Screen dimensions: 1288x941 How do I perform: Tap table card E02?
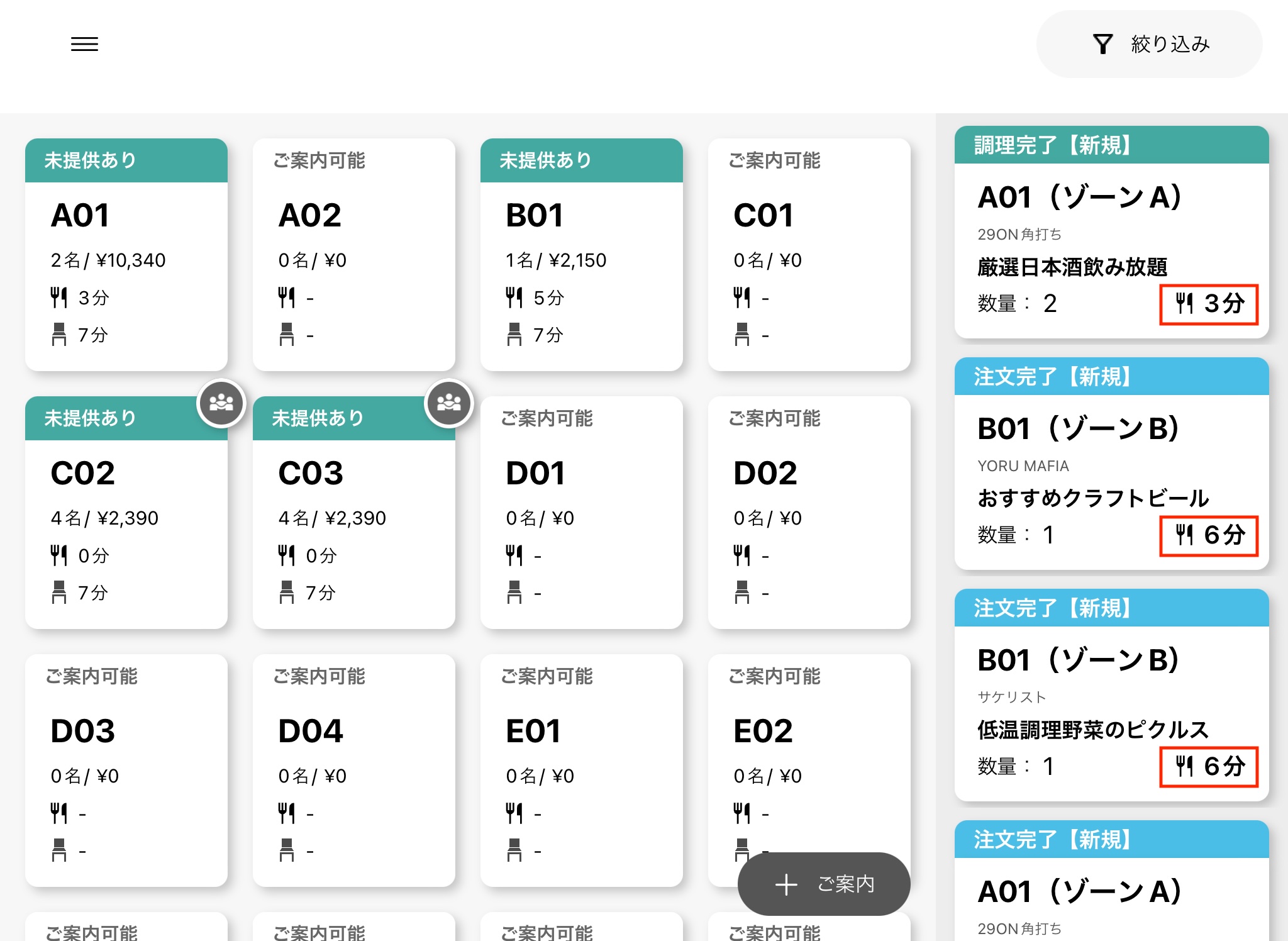(x=809, y=771)
